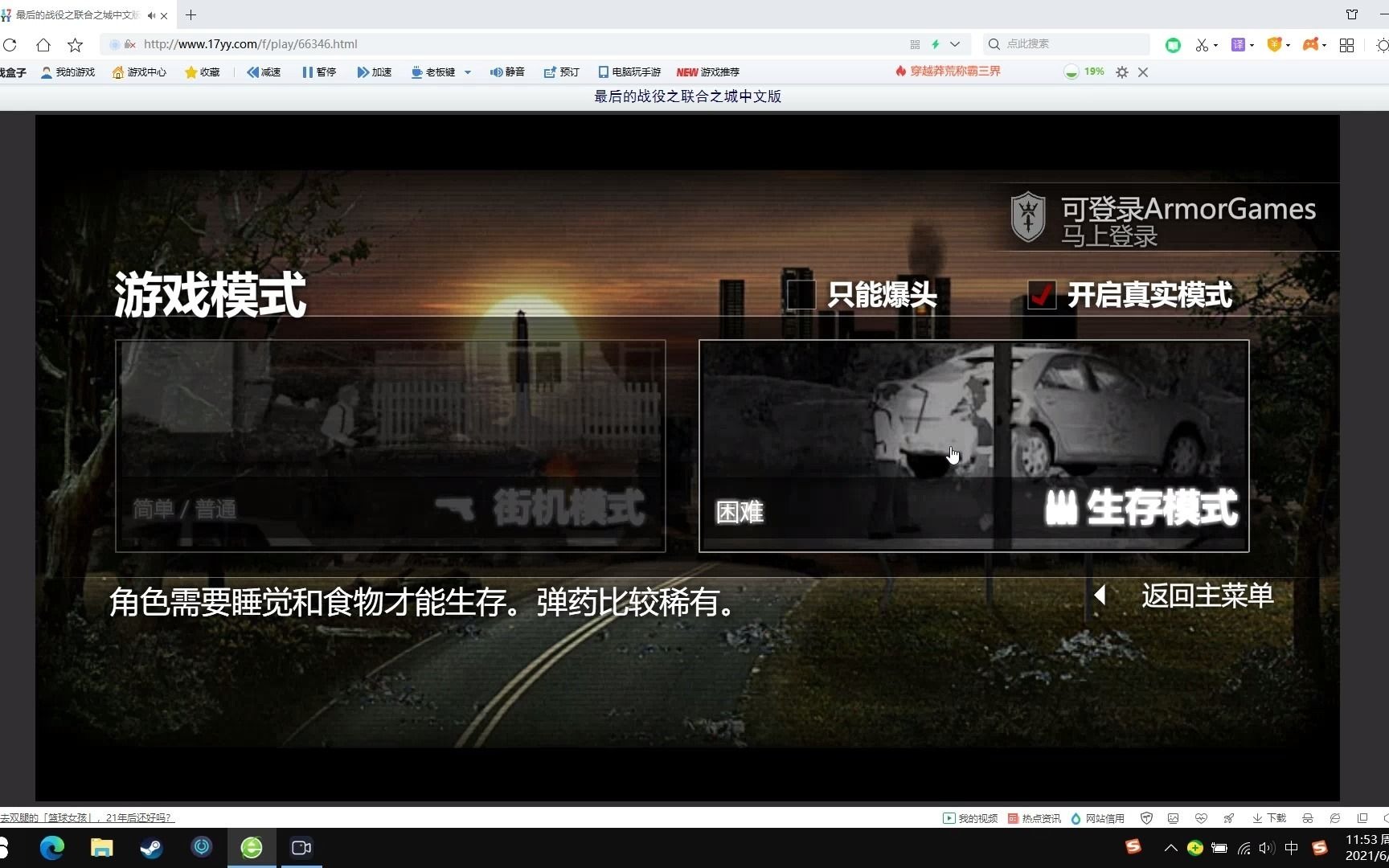Click the green lightning speed-mode icon
Viewport: 1389px width, 868px height.
[x=935, y=44]
